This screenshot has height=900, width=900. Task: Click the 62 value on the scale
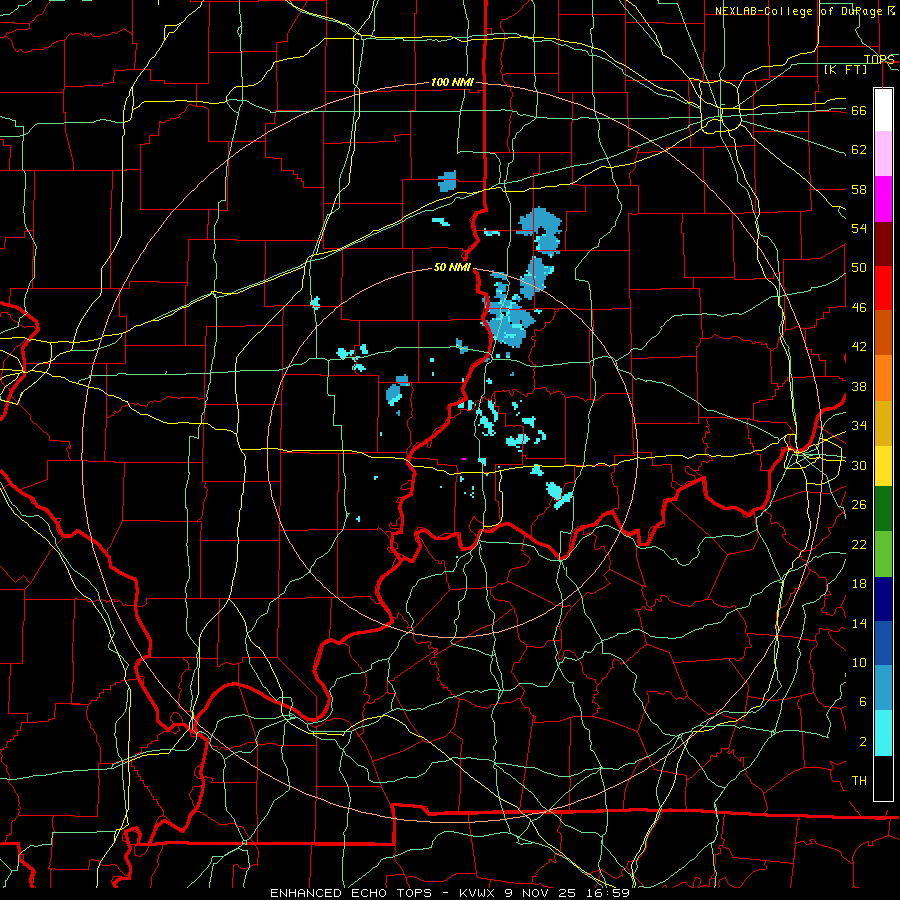click(x=859, y=150)
